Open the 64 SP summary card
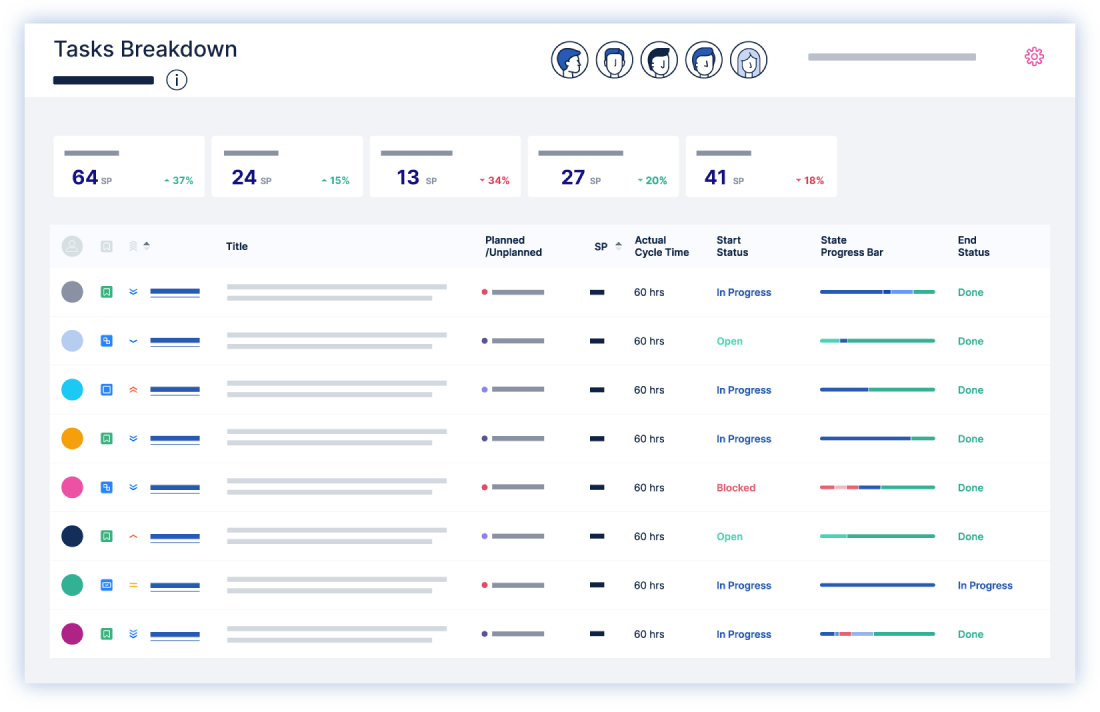 129,166
